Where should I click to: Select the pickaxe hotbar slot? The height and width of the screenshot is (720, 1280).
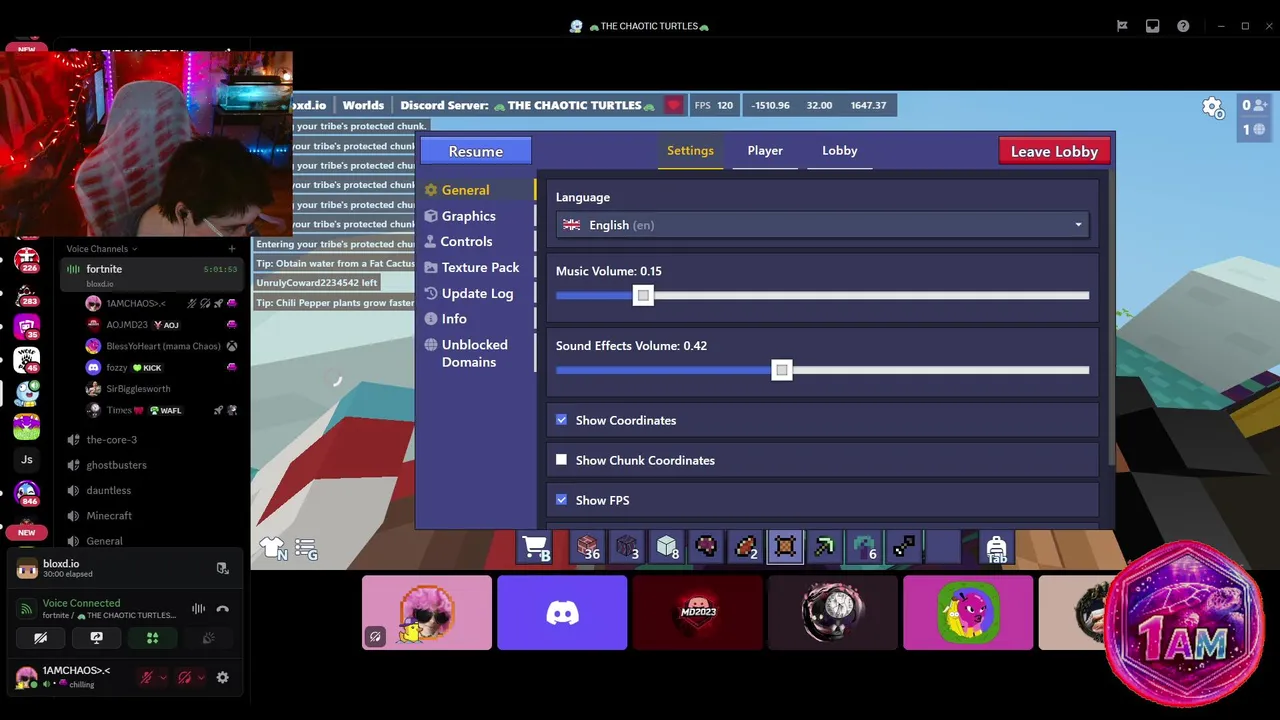click(x=825, y=547)
